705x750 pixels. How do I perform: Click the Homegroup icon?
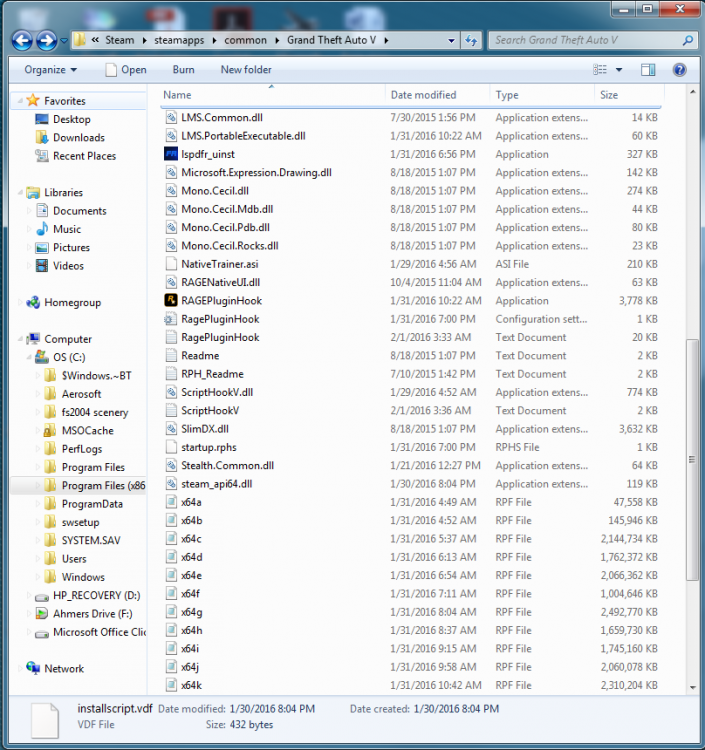[33, 302]
